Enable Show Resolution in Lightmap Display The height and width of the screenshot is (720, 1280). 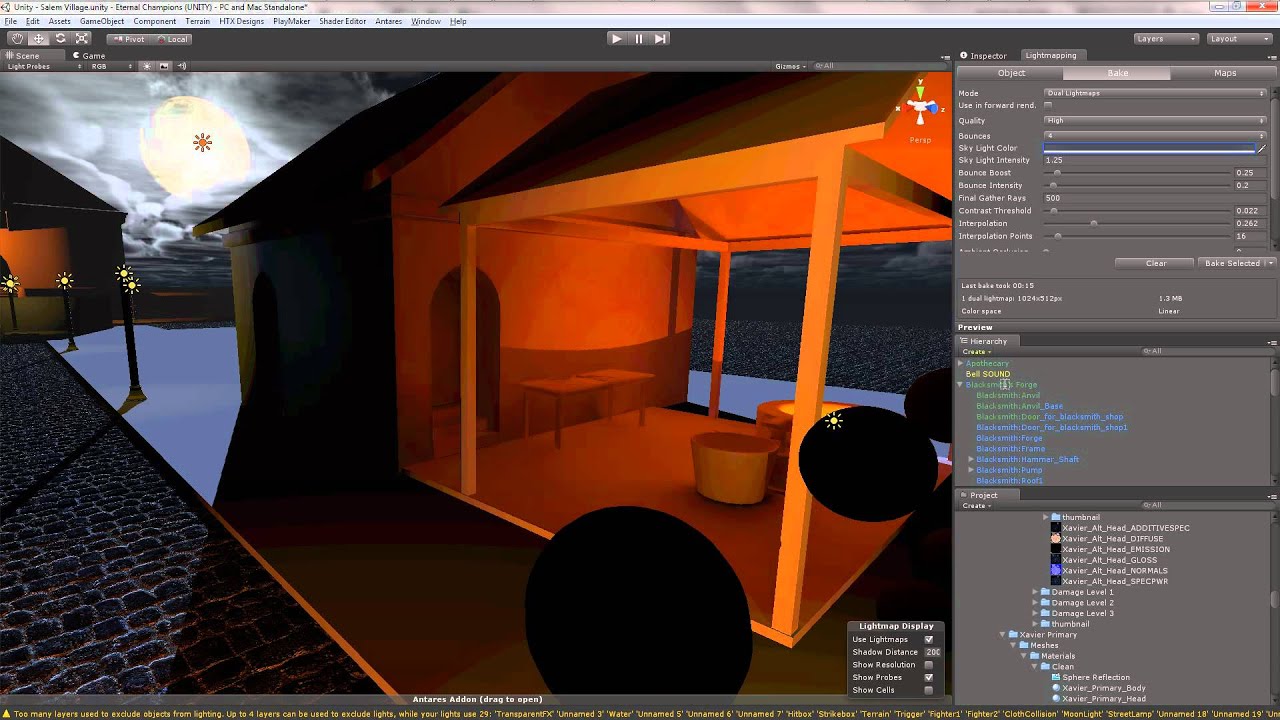click(x=928, y=664)
